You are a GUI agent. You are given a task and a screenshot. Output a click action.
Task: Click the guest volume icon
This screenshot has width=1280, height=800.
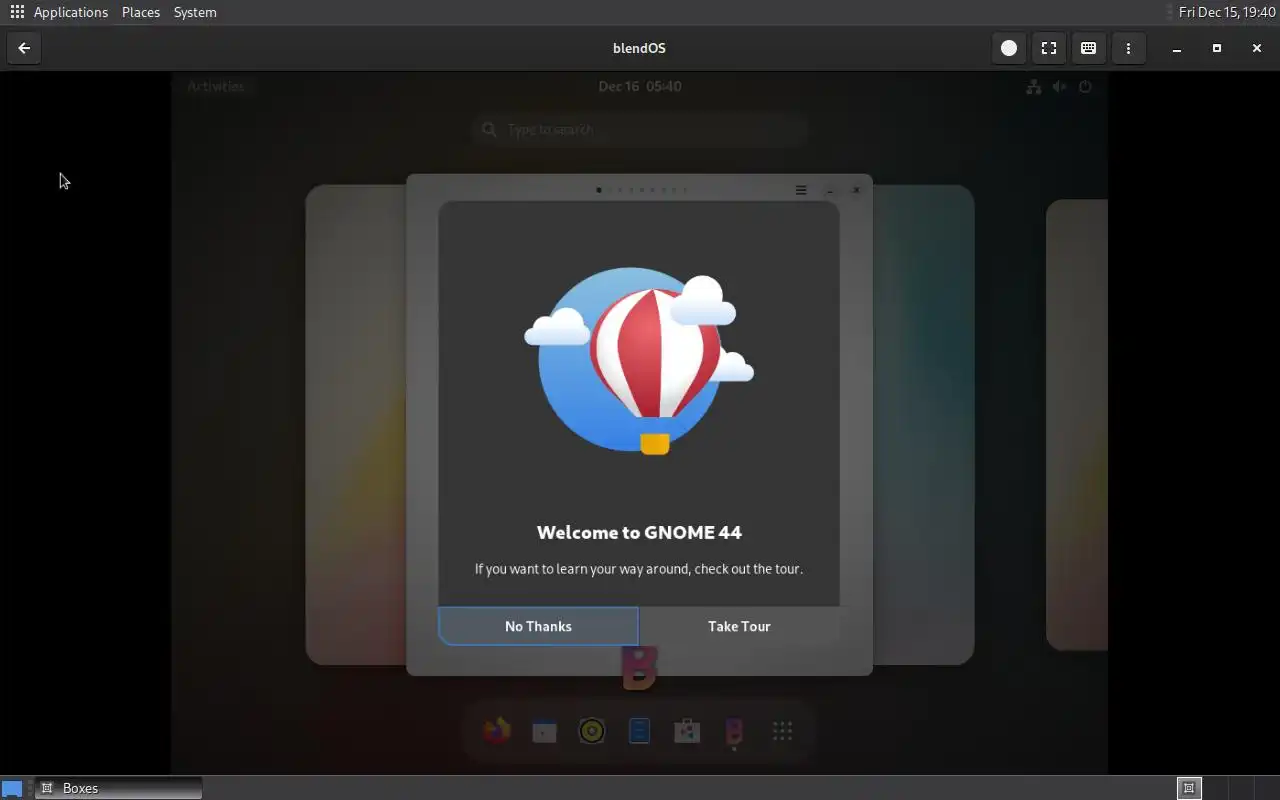coord(1060,87)
